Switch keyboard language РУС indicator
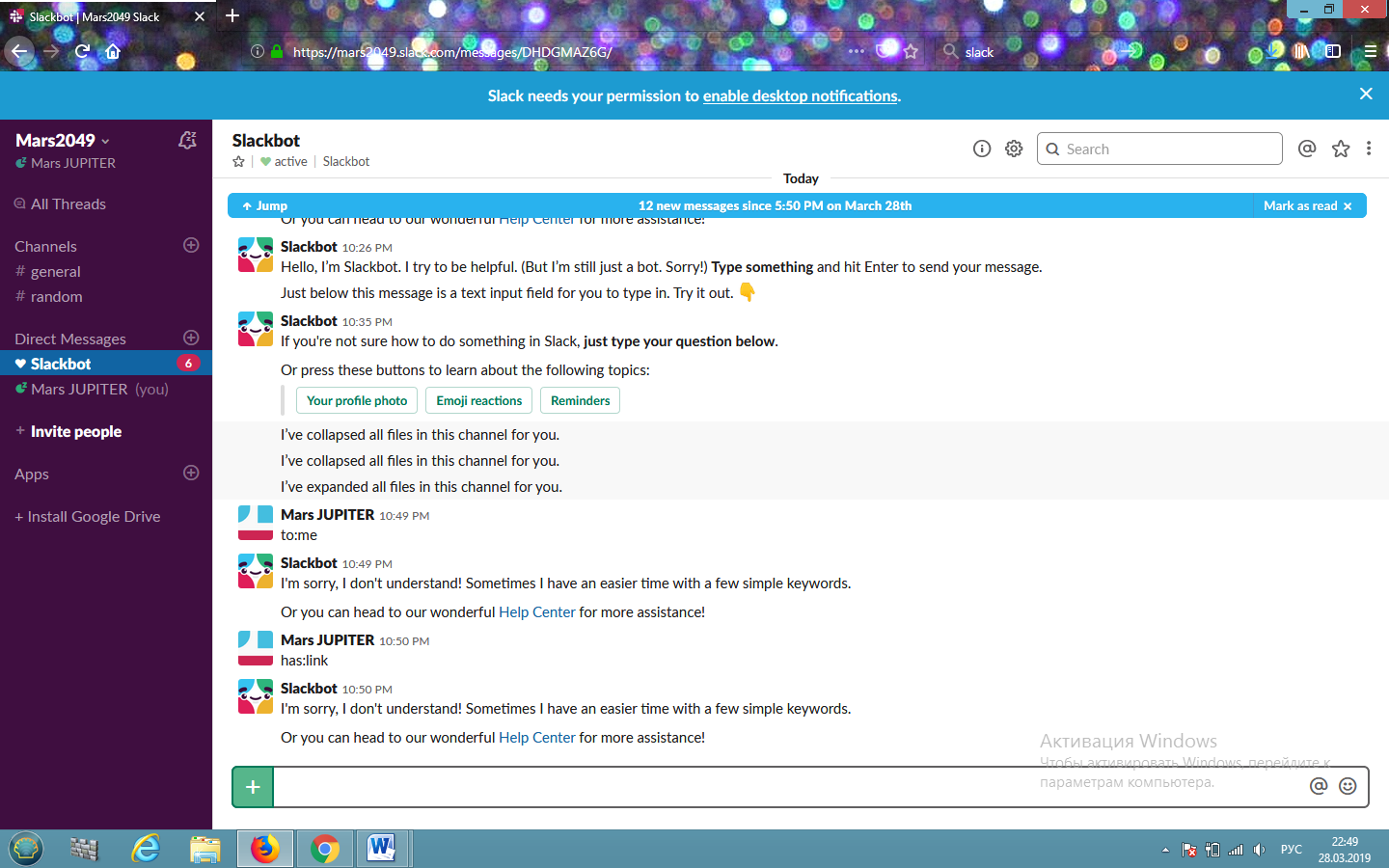1389x868 pixels. coord(1292,850)
